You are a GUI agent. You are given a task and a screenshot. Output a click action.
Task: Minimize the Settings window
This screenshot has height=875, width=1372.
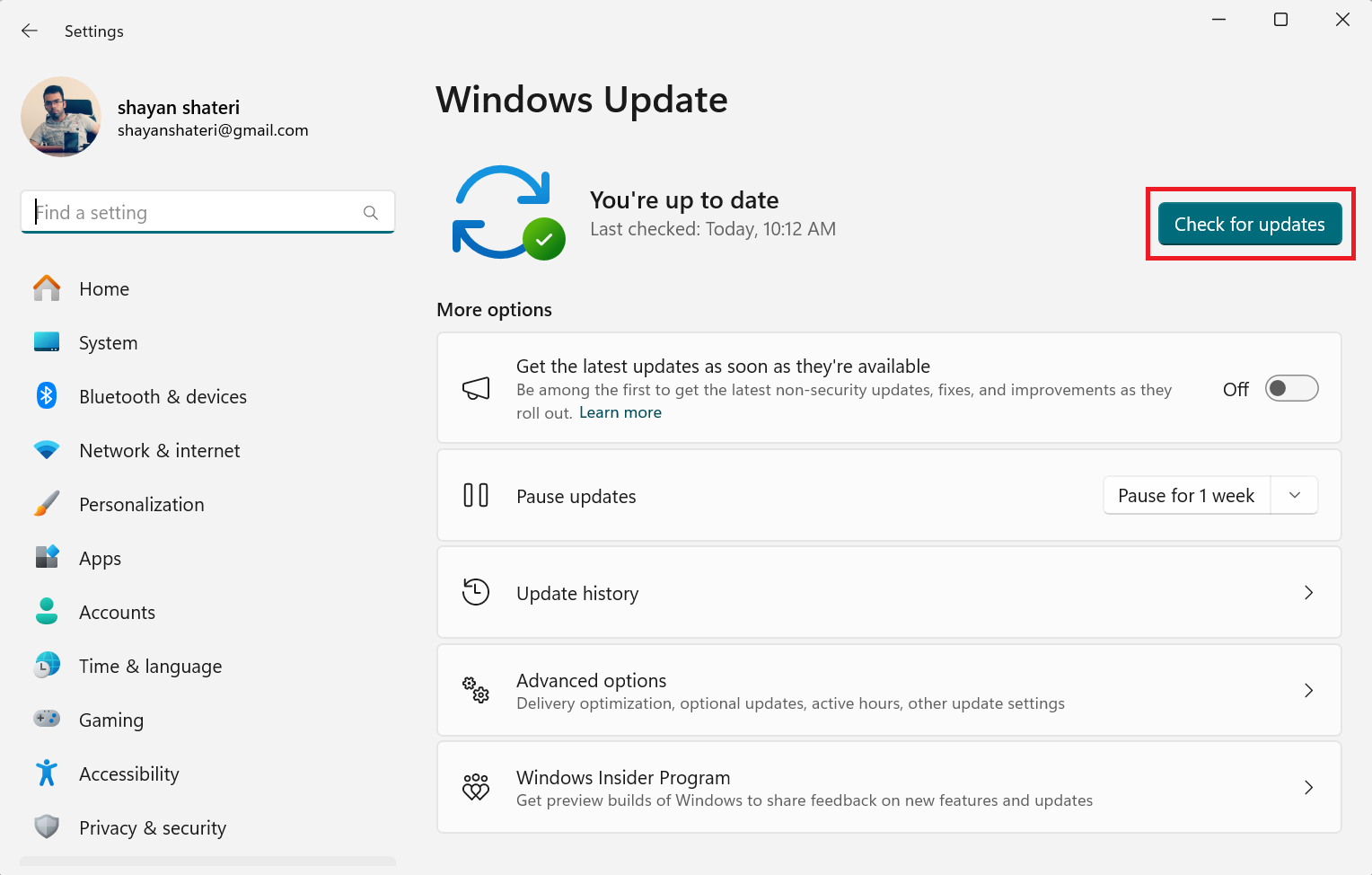[1218, 20]
